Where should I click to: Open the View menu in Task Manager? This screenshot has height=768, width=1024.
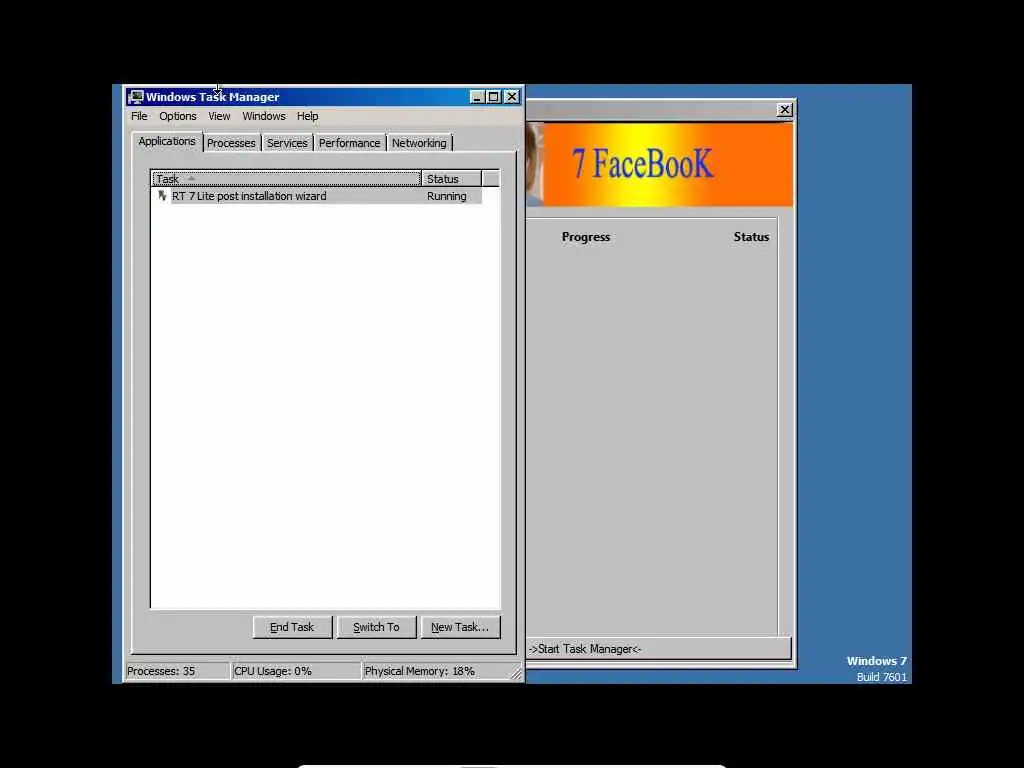[x=219, y=116]
